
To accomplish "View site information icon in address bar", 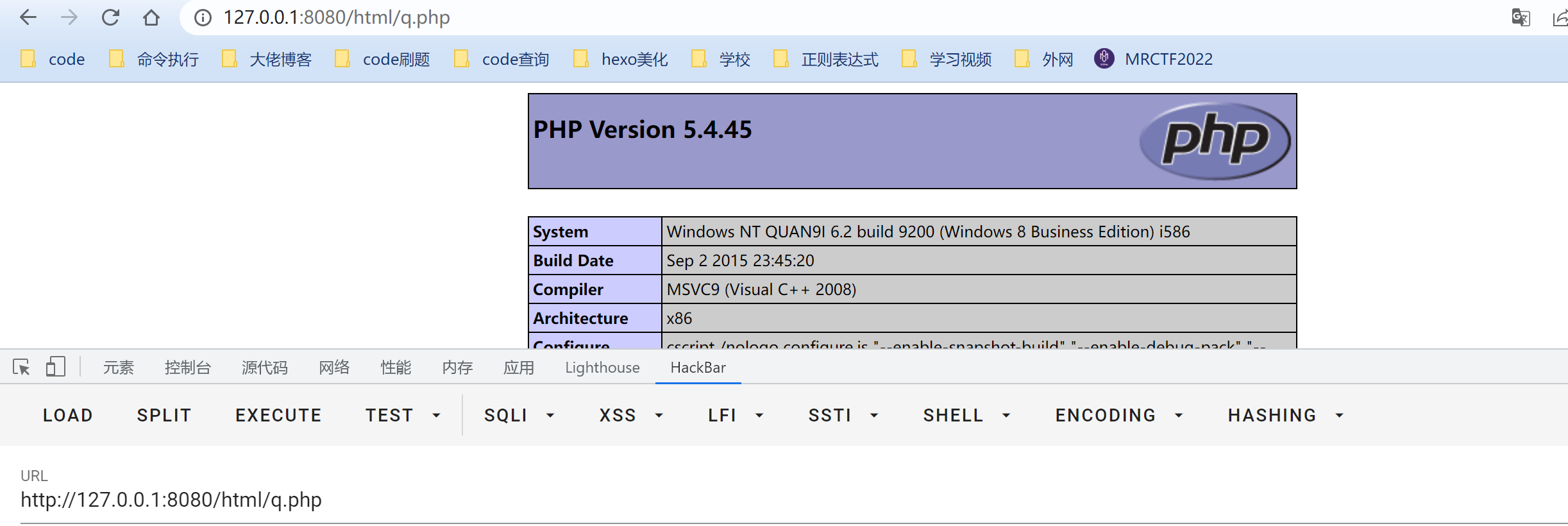I will tap(203, 17).
